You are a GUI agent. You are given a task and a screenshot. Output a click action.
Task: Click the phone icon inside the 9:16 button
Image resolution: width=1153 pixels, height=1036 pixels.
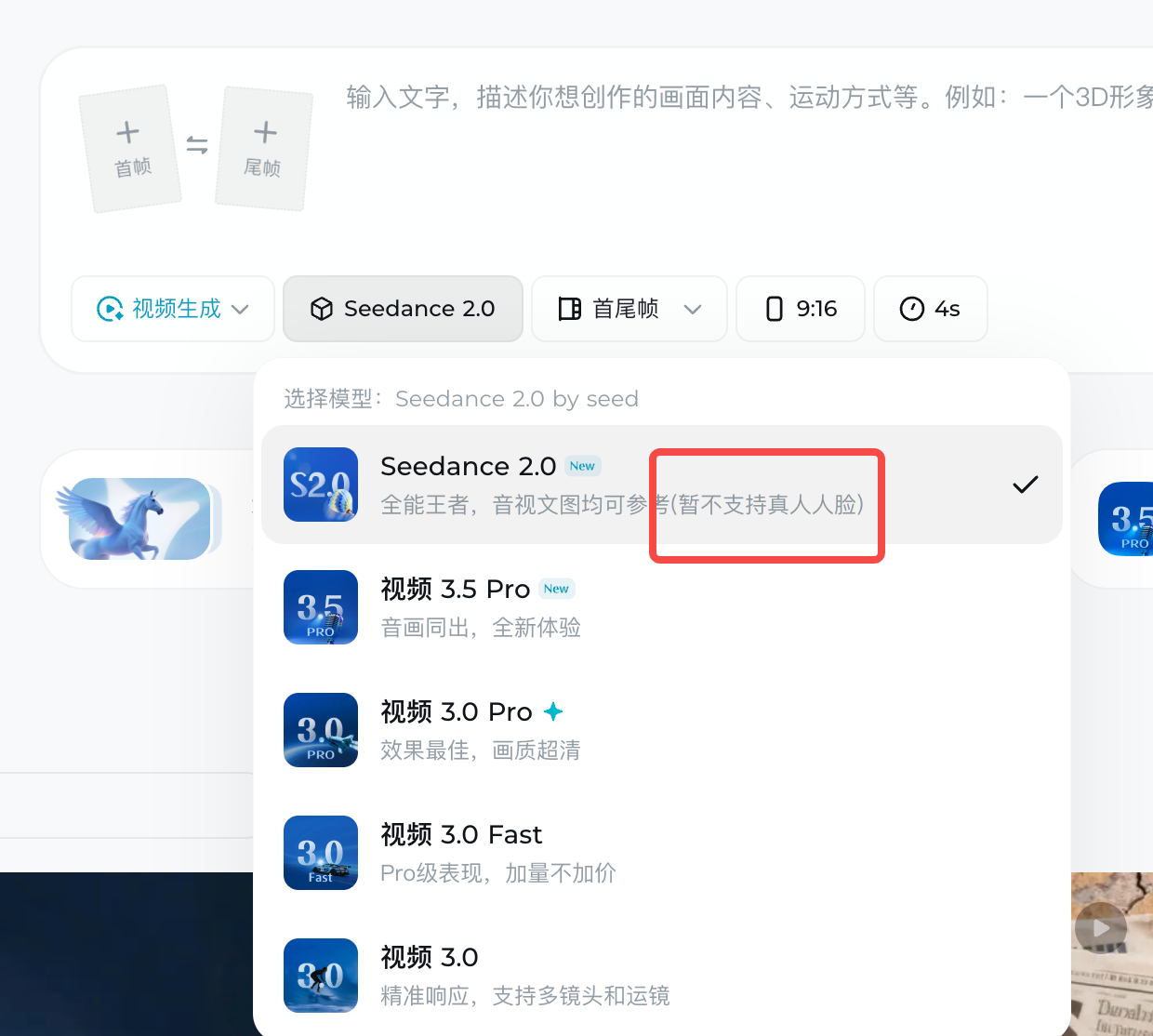click(x=775, y=308)
